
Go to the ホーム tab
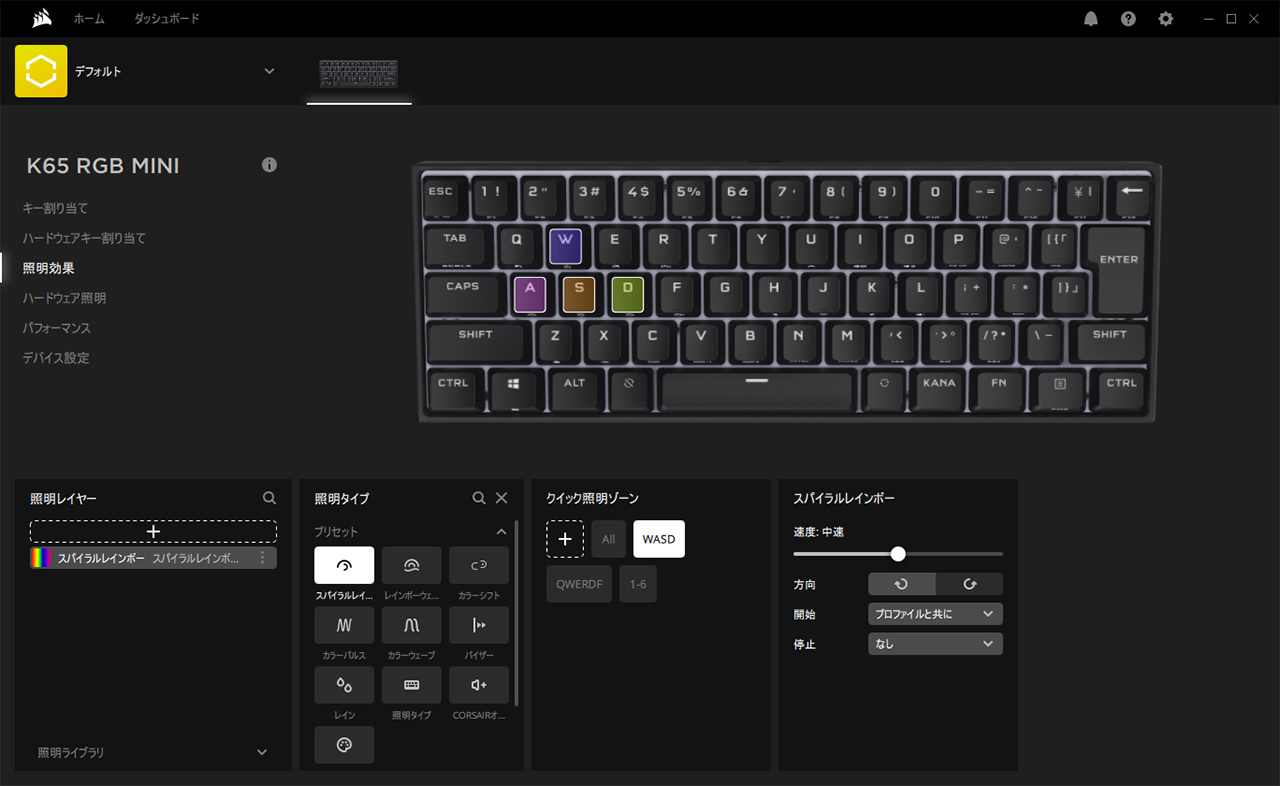click(89, 19)
